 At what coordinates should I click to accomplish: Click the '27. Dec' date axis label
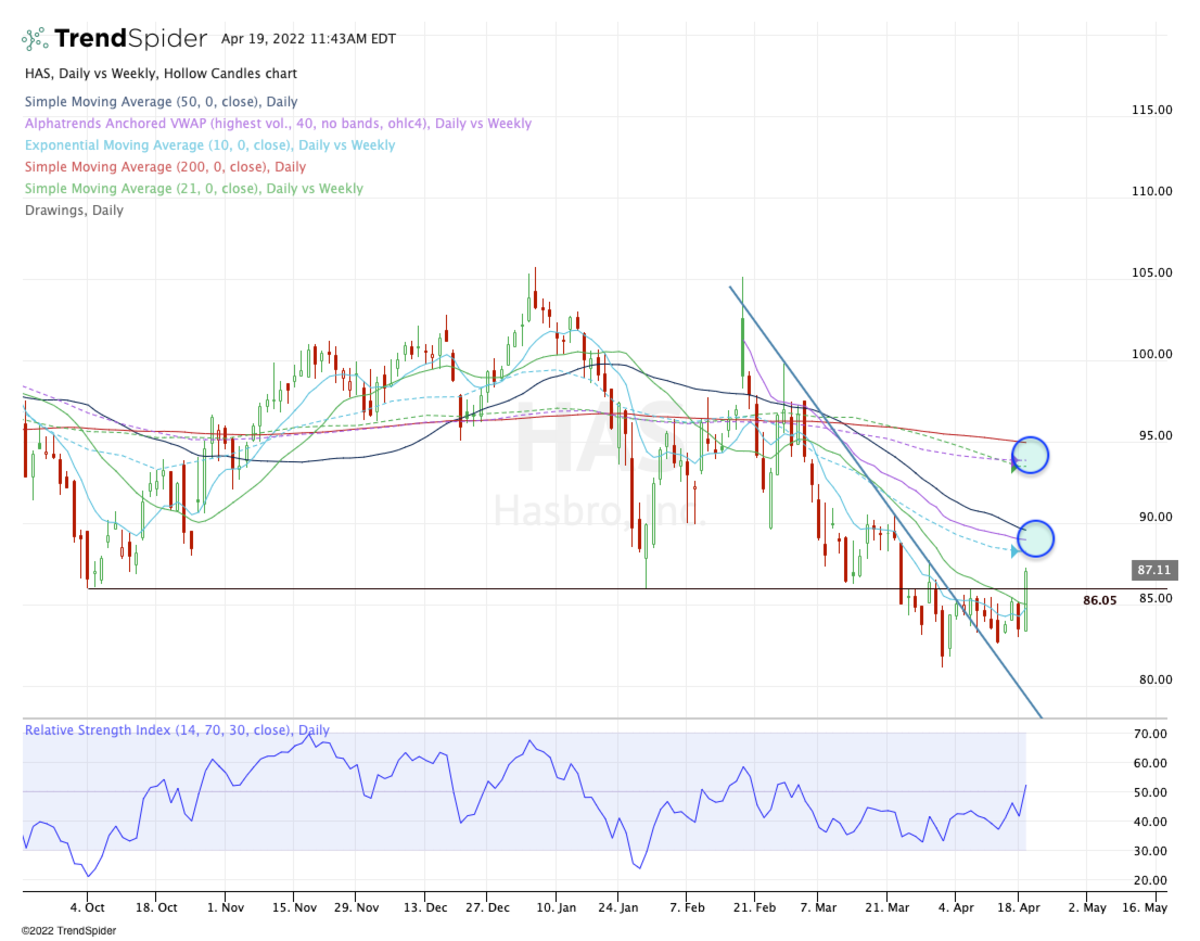(486, 908)
